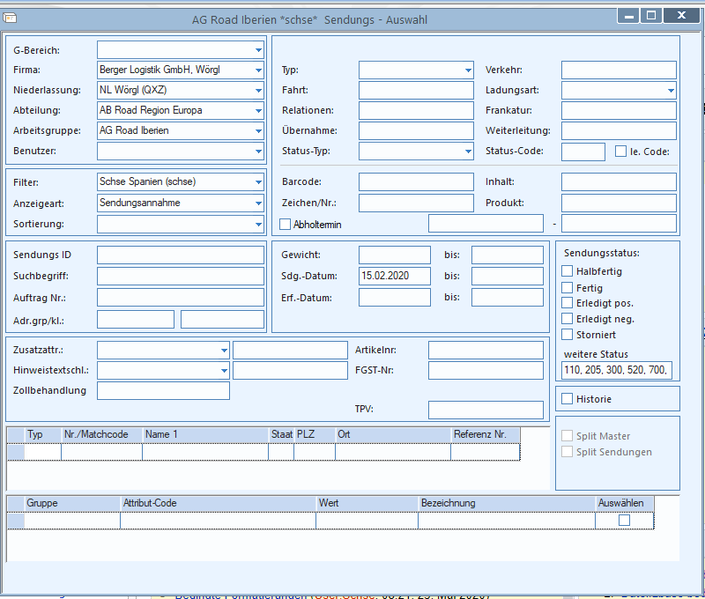The image size is (705, 599).
Task: Check the Abholtermin option
Action: [285, 224]
